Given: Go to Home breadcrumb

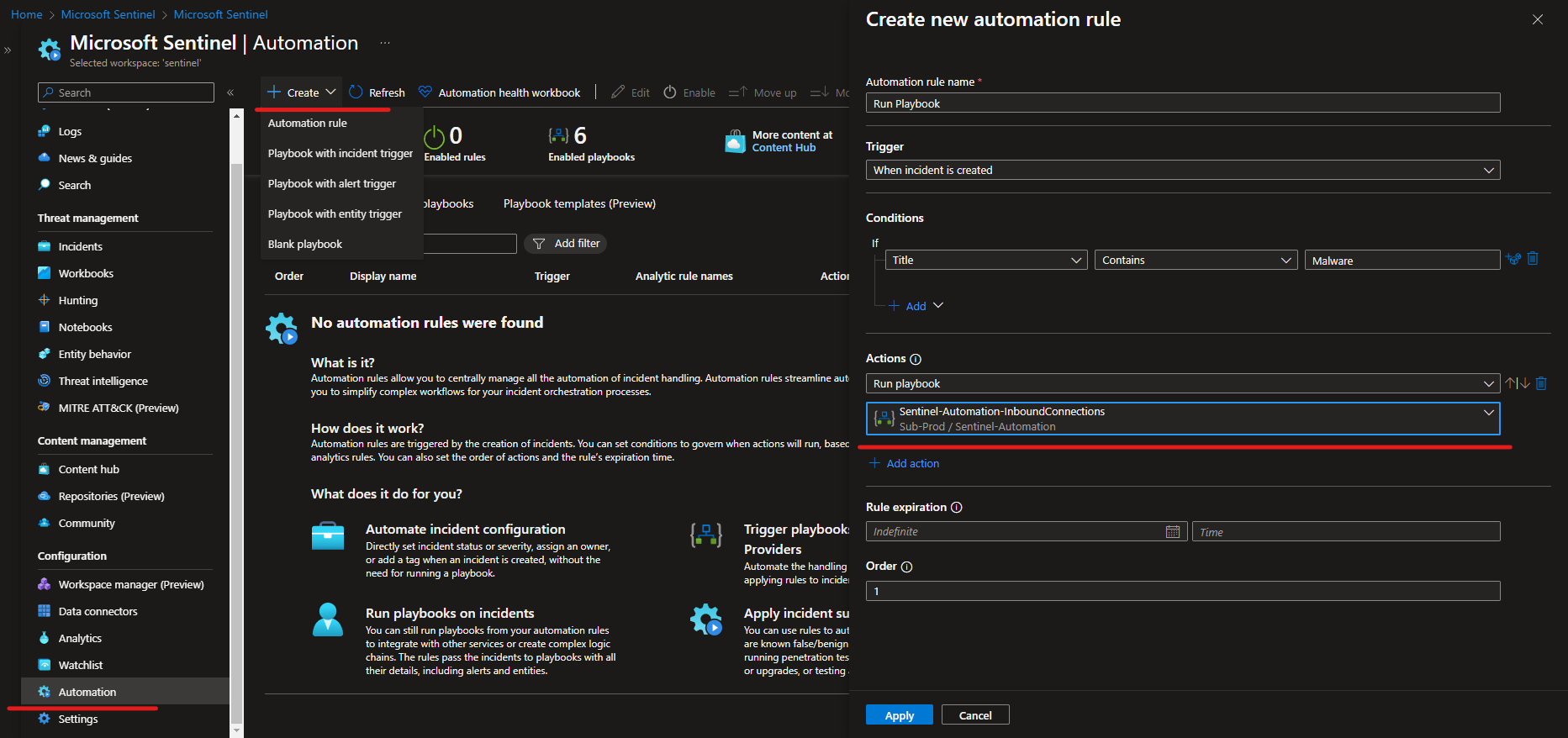Looking at the screenshot, I should 26,14.
